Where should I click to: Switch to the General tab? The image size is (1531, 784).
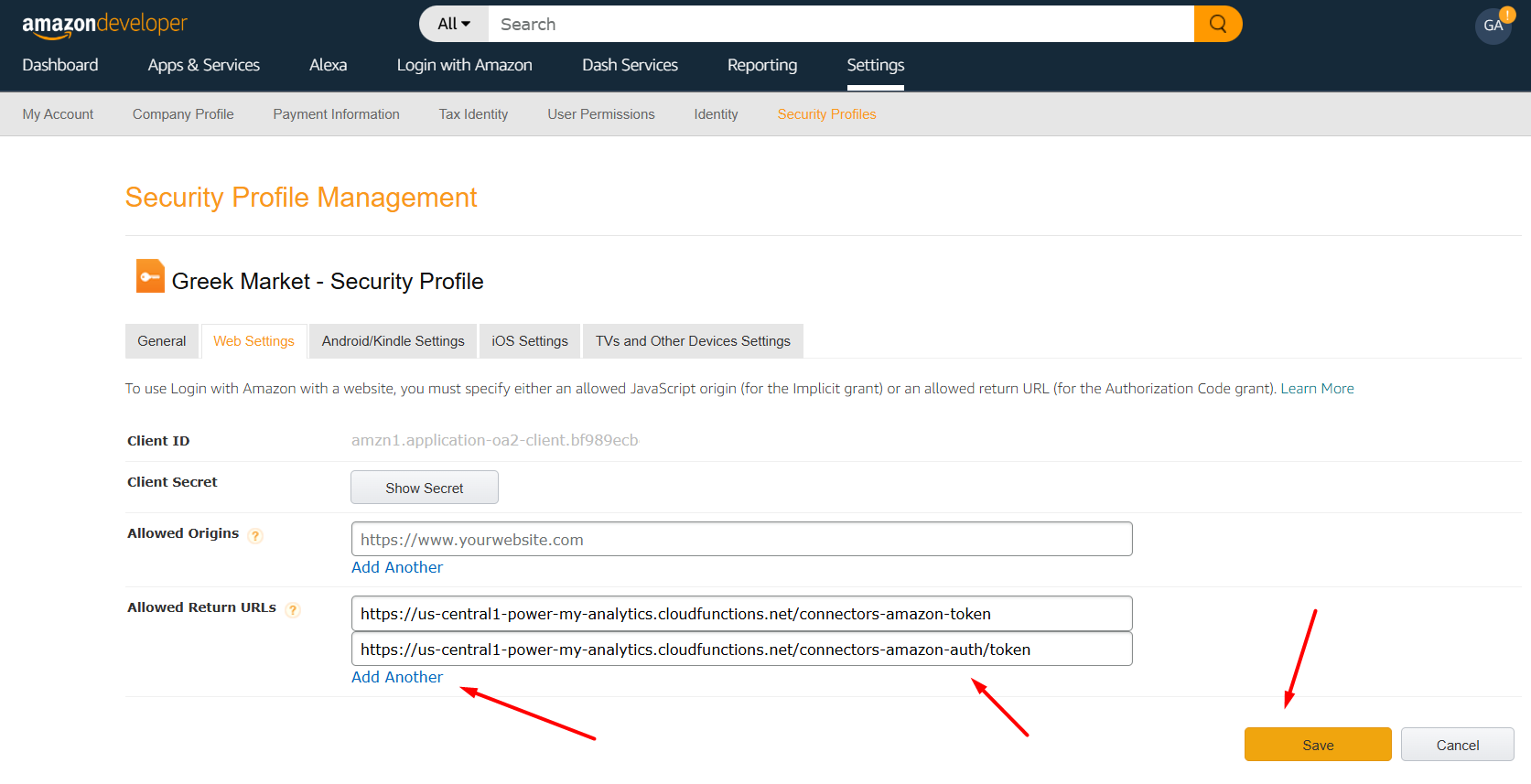coord(161,341)
